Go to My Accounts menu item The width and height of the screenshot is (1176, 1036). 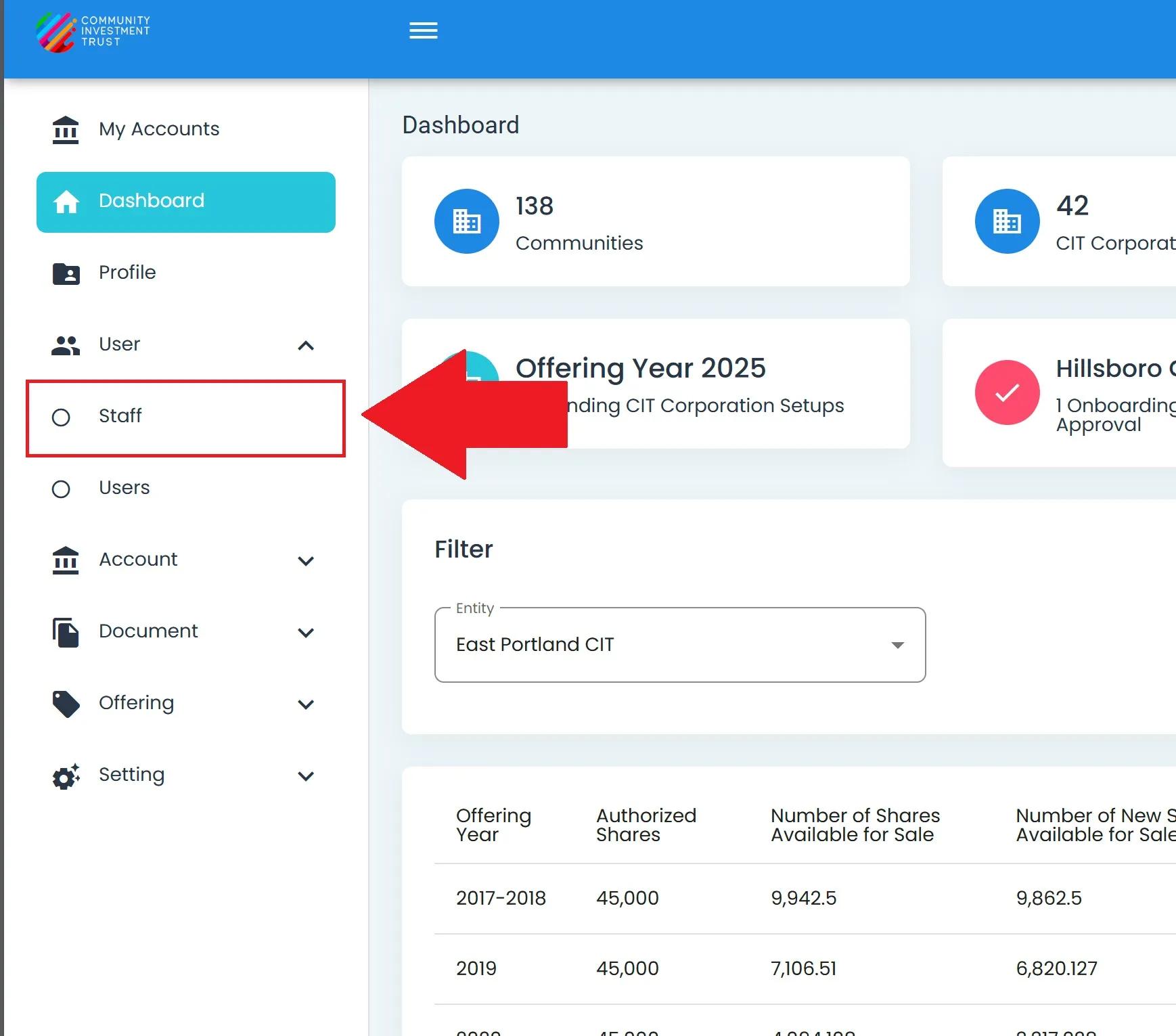coord(159,129)
